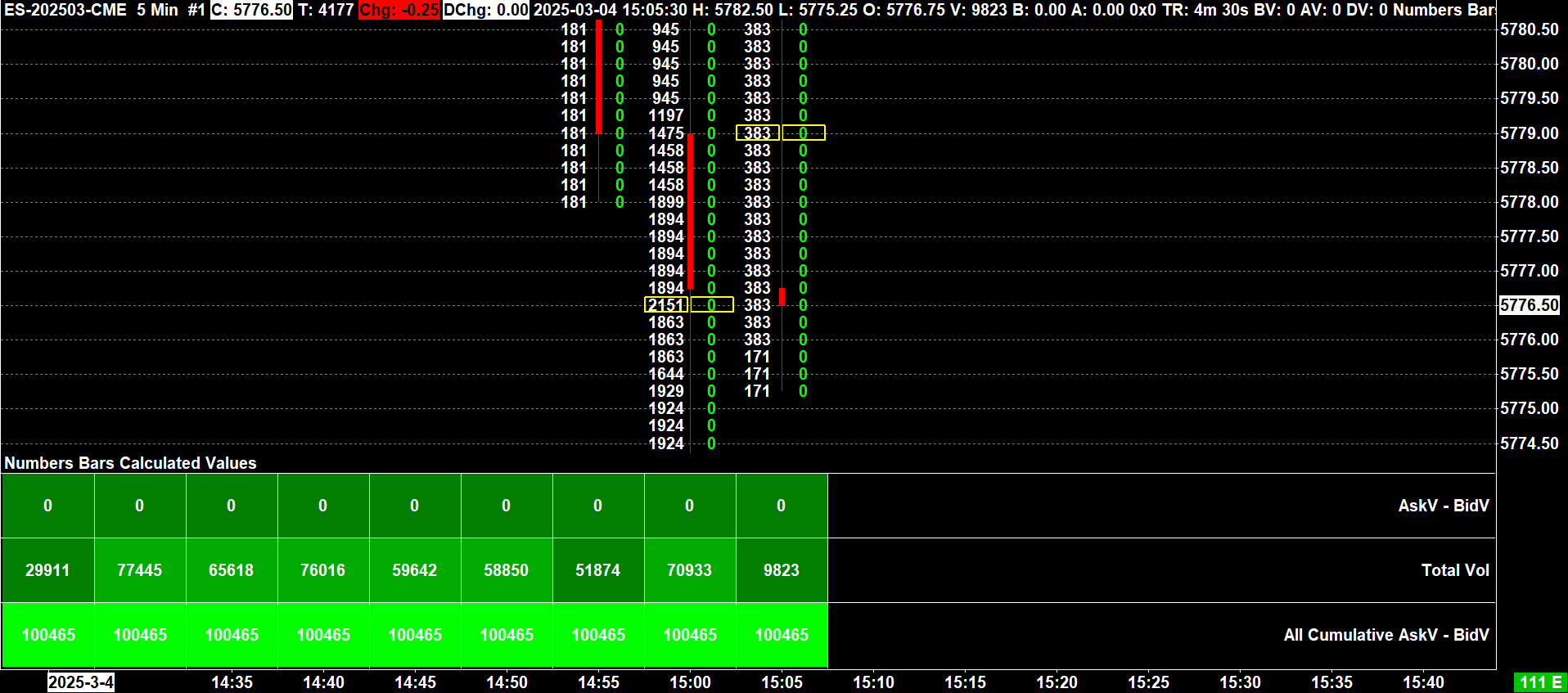Screen dimensions: 1568x693
Task: Click the Total Vol cell 70933
Action: point(689,570)
